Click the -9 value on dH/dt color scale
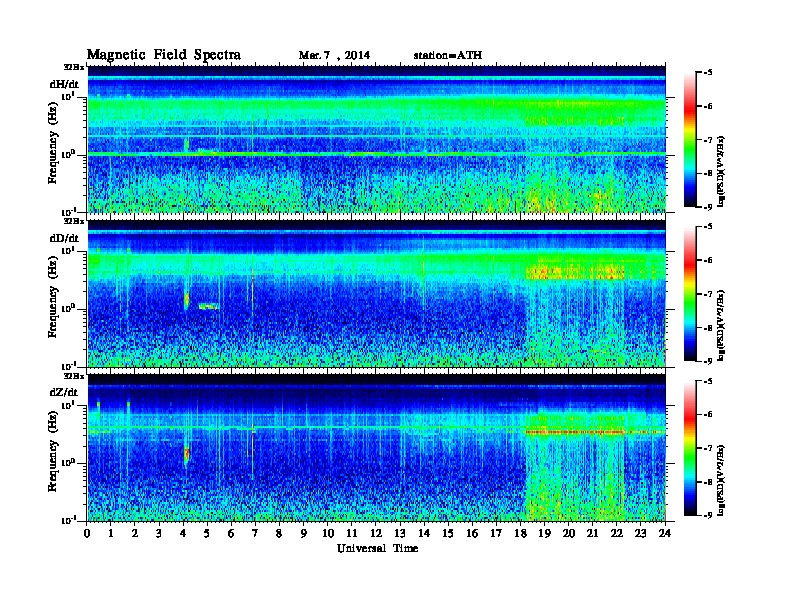 (x=708, y=207)
